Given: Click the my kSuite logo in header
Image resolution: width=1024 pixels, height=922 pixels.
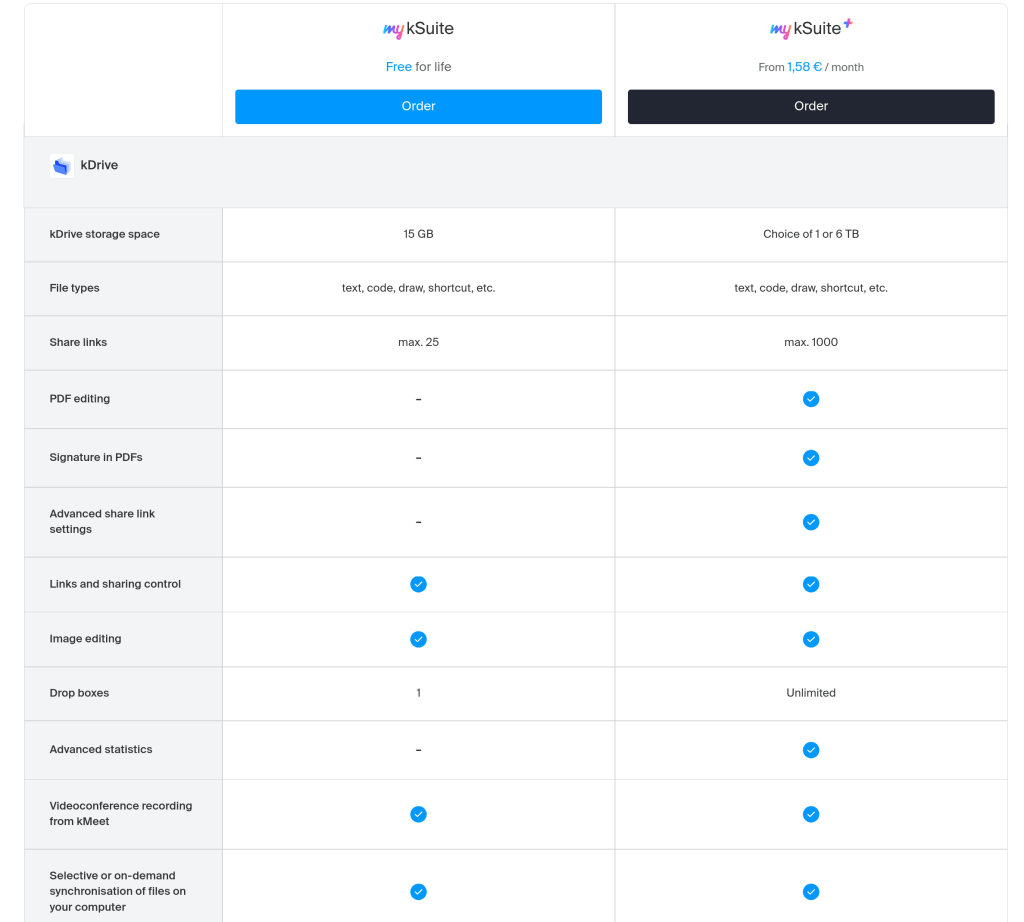Looking at the screenshot, I should 418,30.
